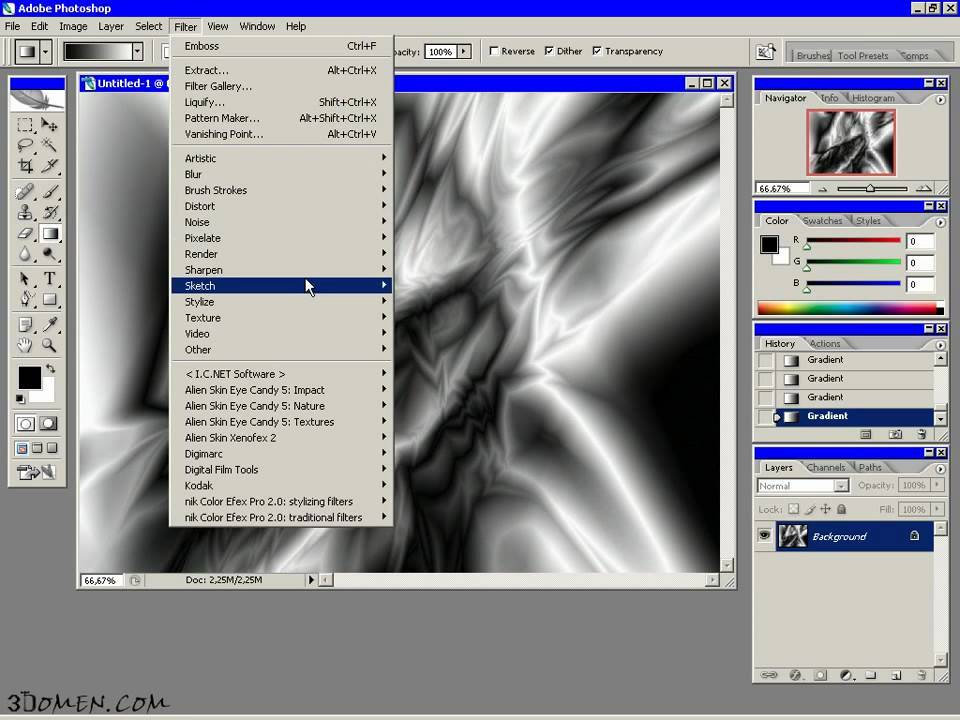
Task: Switch to the Channels tab
Action: (x=826, y=467)
